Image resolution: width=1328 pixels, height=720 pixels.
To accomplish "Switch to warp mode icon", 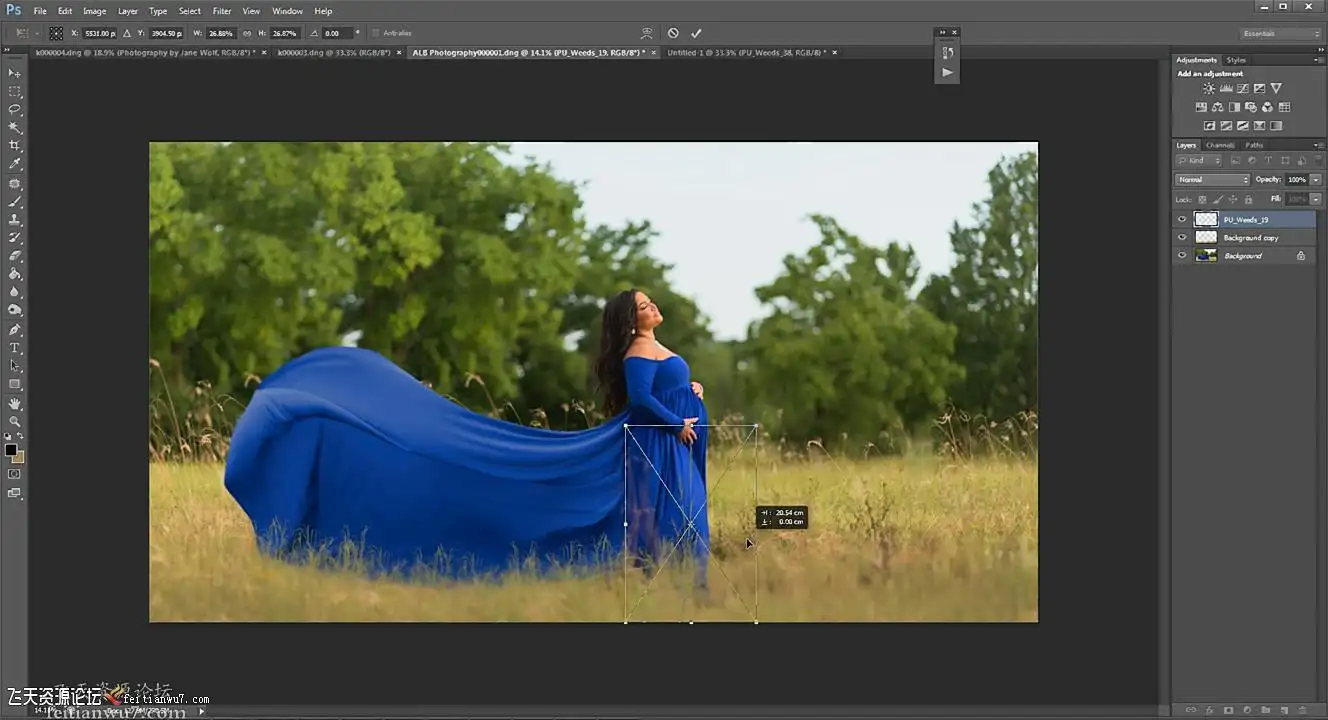I will (x=646, y=33).
